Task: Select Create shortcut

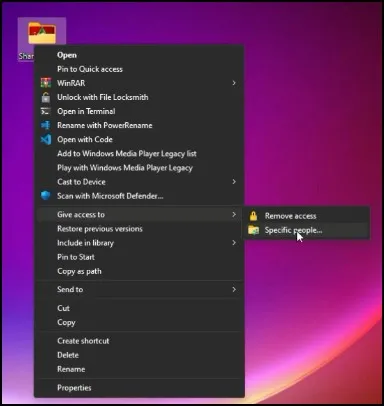Action: 83,341
